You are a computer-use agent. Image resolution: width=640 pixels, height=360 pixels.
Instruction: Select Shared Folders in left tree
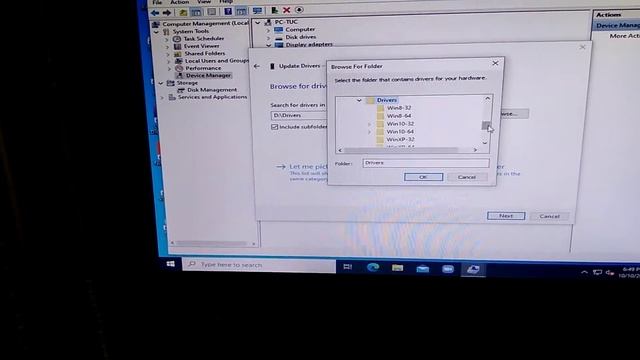coord(204,53)
